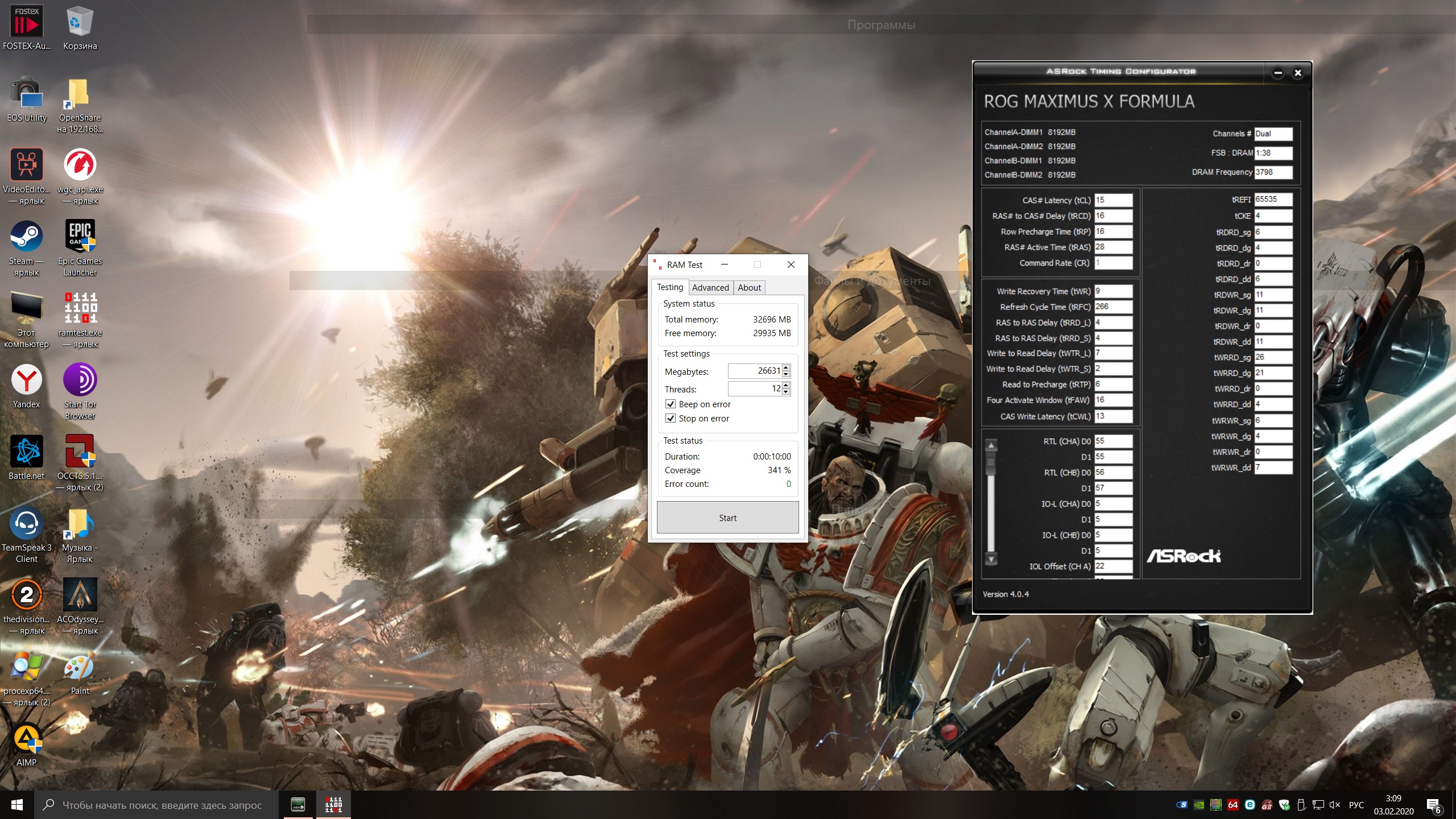Toggle the Stop on error checkbox
The height and width of the screenshot is (819, 1456).
(x=671, y=418)
